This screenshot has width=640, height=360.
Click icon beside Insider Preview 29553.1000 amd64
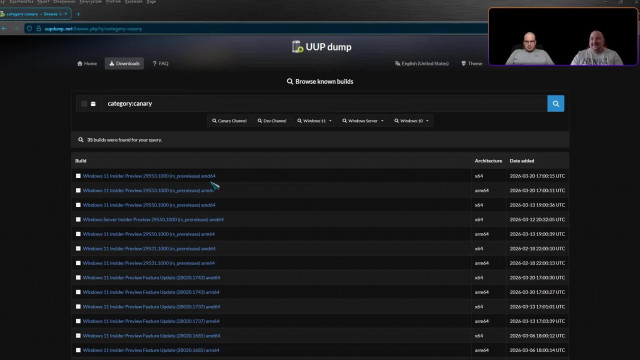click(78, 176)
